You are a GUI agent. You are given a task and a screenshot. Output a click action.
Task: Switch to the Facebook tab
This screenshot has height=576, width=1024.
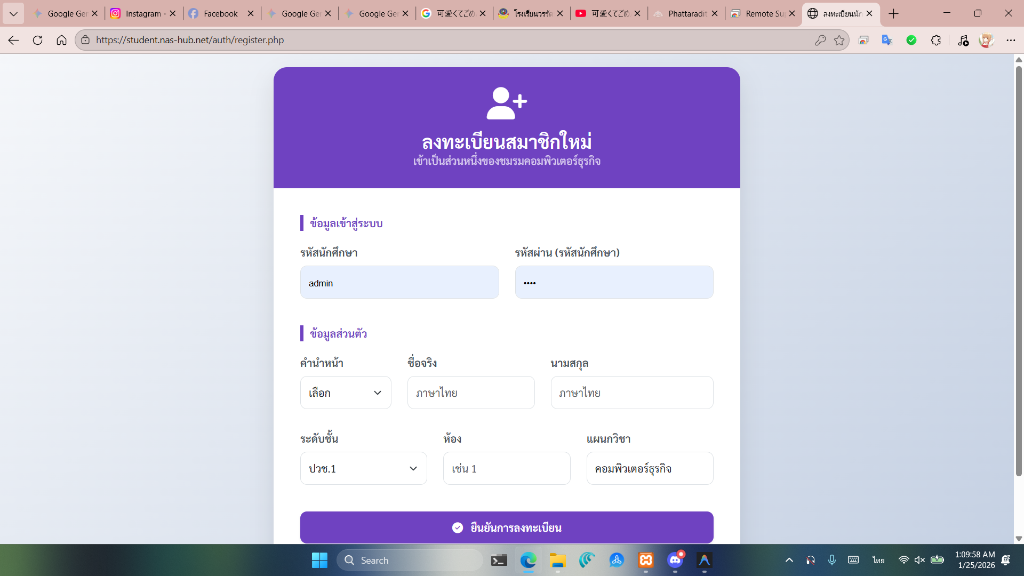pos(220,14)
